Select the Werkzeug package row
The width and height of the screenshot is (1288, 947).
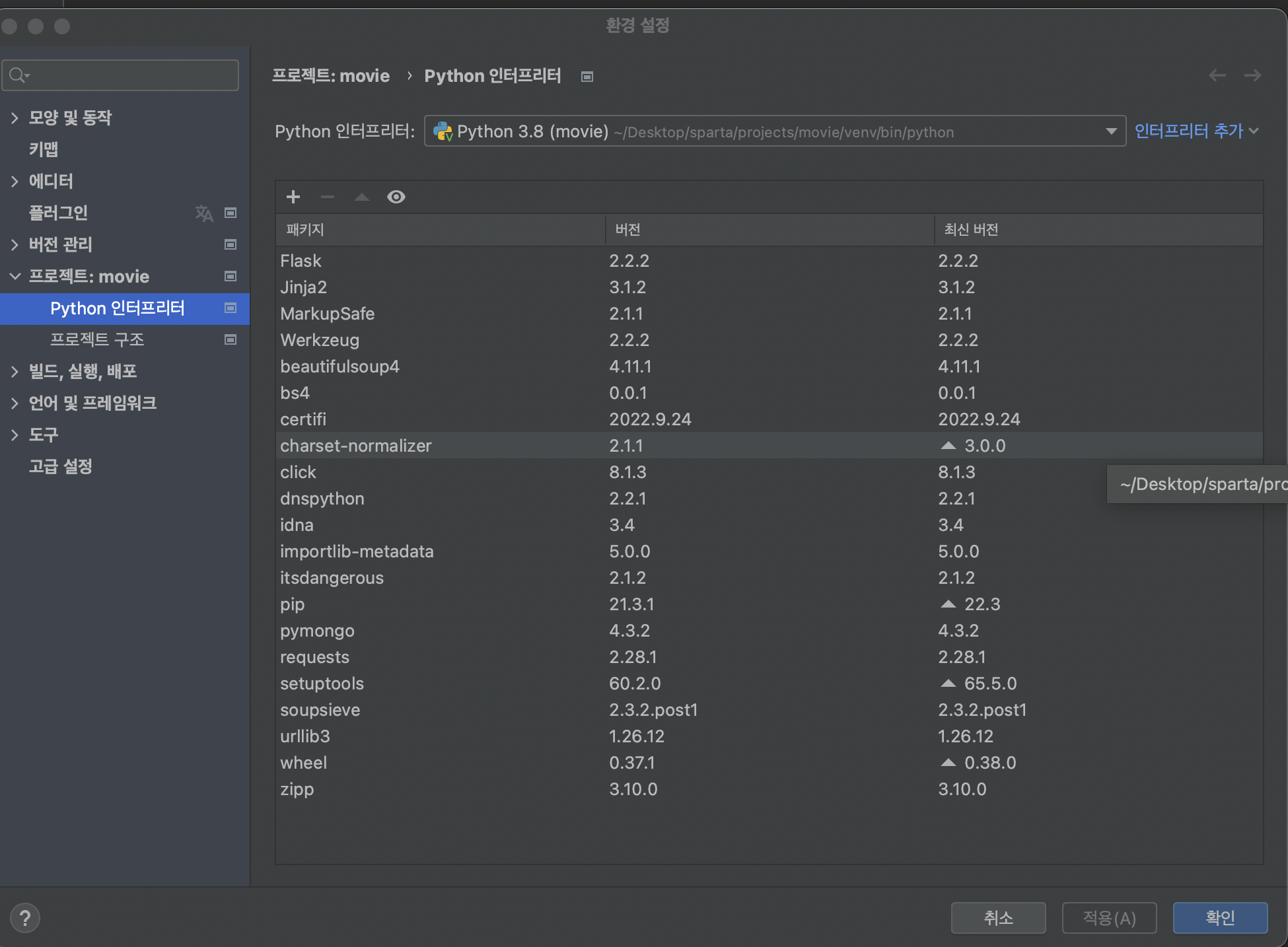769,340
